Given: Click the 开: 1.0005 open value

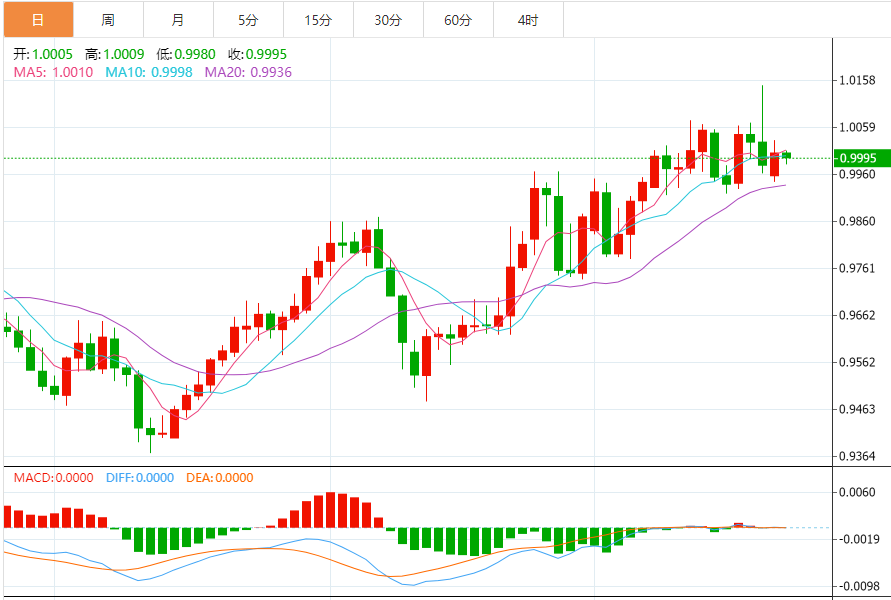Looking at the screenshot, I should click(x=43, y=54).
